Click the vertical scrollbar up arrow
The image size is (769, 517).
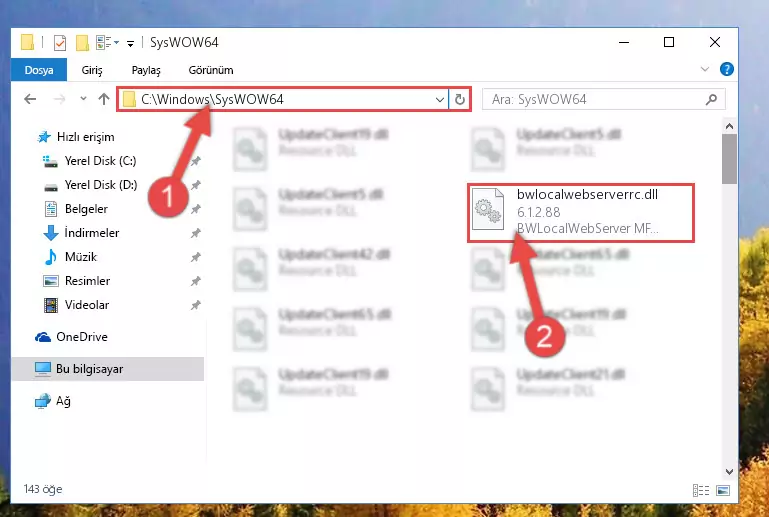click(729, 126)
